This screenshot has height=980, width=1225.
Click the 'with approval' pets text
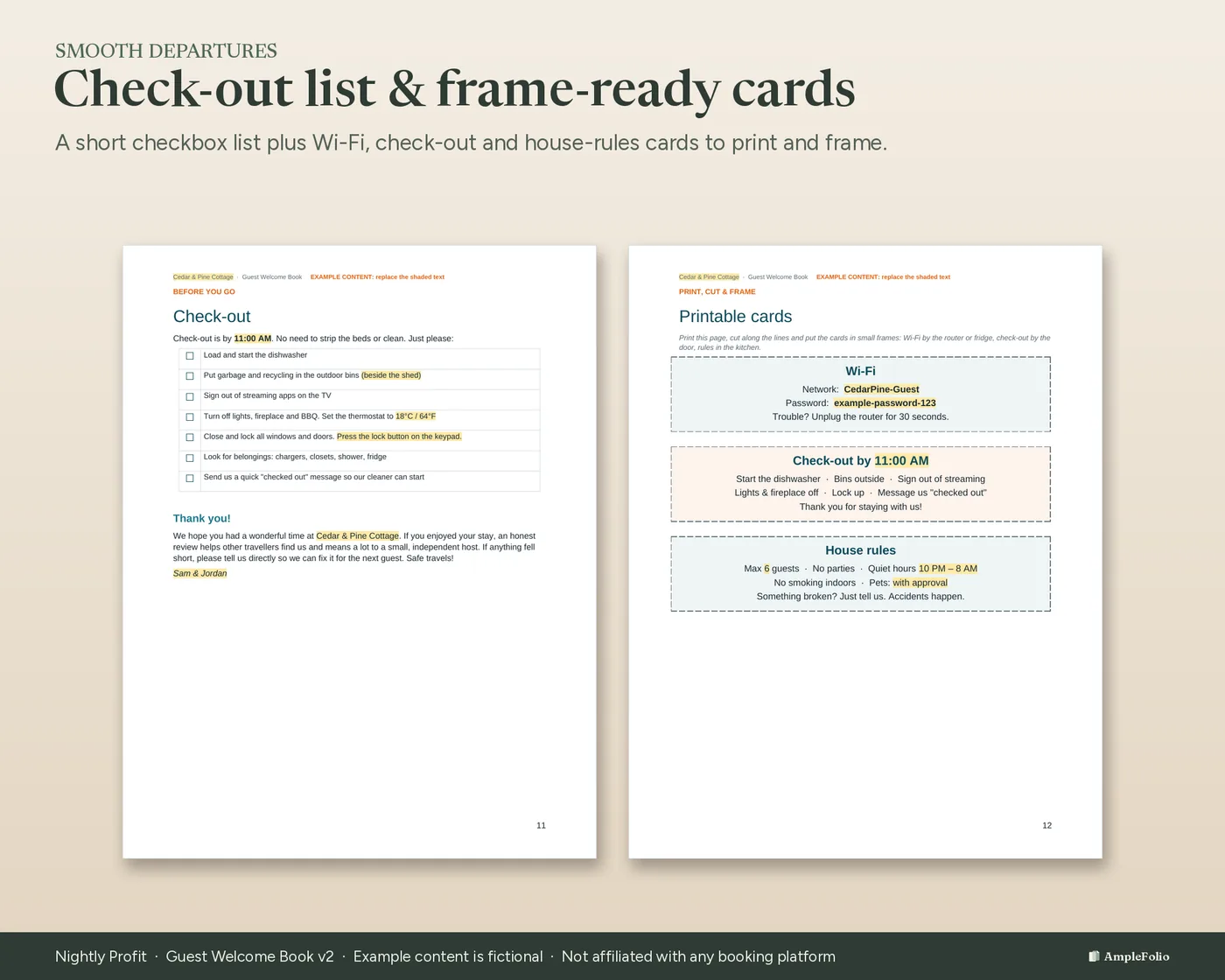(x=920, y=583)
